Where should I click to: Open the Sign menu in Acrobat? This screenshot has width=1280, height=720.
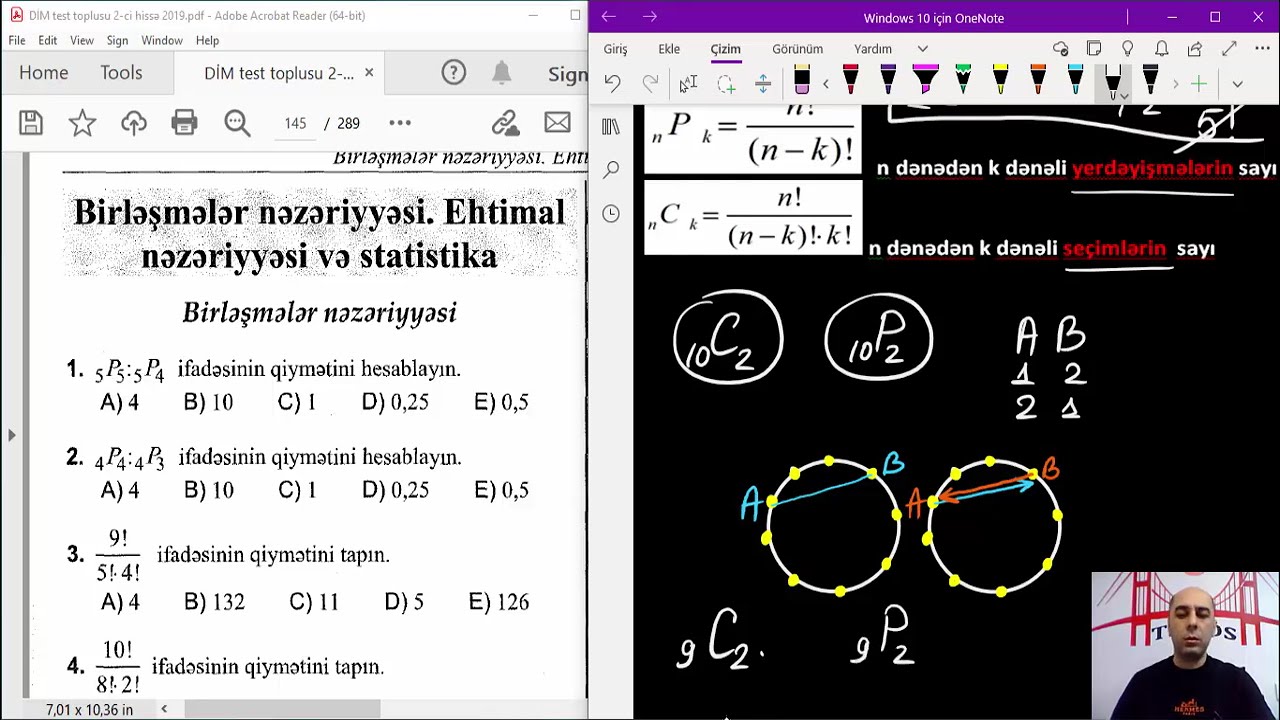click(x=117, y=40)
